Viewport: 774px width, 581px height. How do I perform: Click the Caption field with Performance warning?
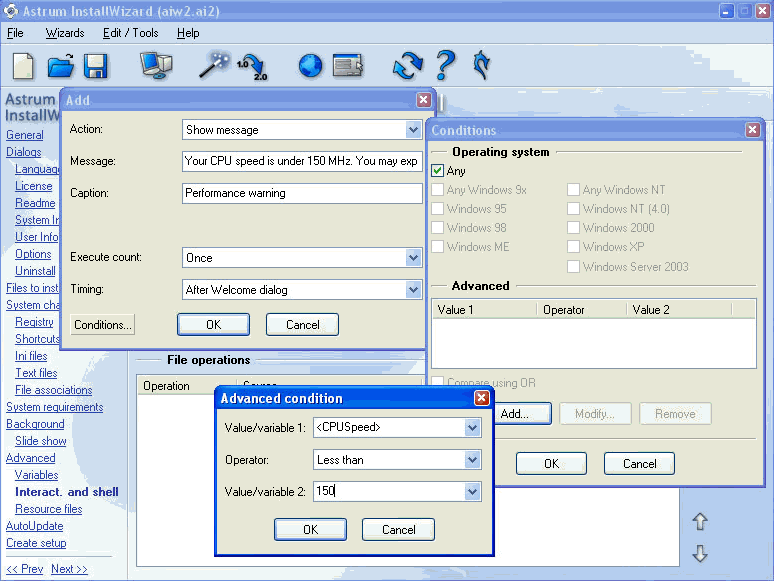coord(302,194)
